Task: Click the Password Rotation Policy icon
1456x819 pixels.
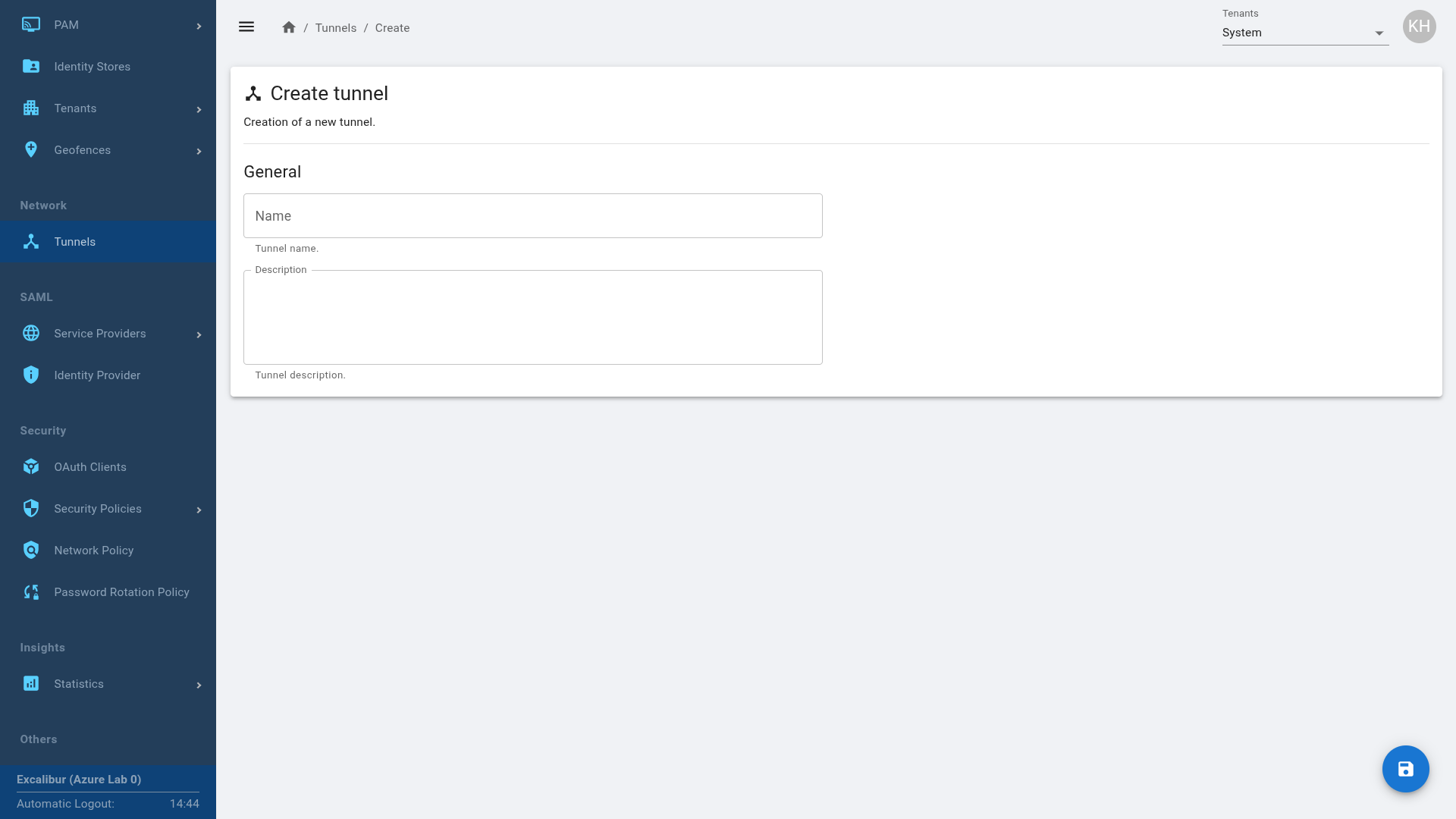Action: coord(31,592)
